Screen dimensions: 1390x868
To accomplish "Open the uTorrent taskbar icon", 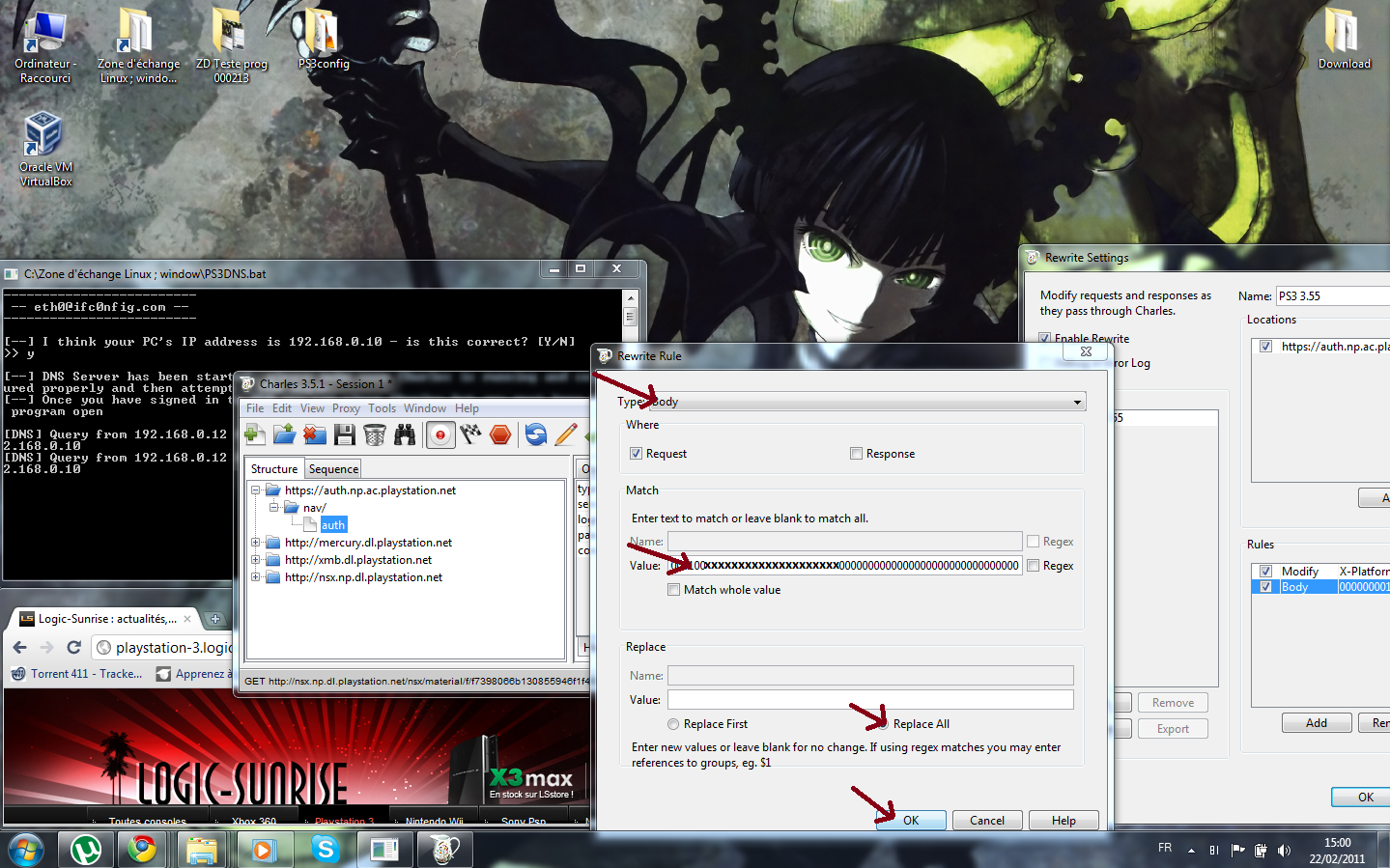I will (x=87, y=850).
